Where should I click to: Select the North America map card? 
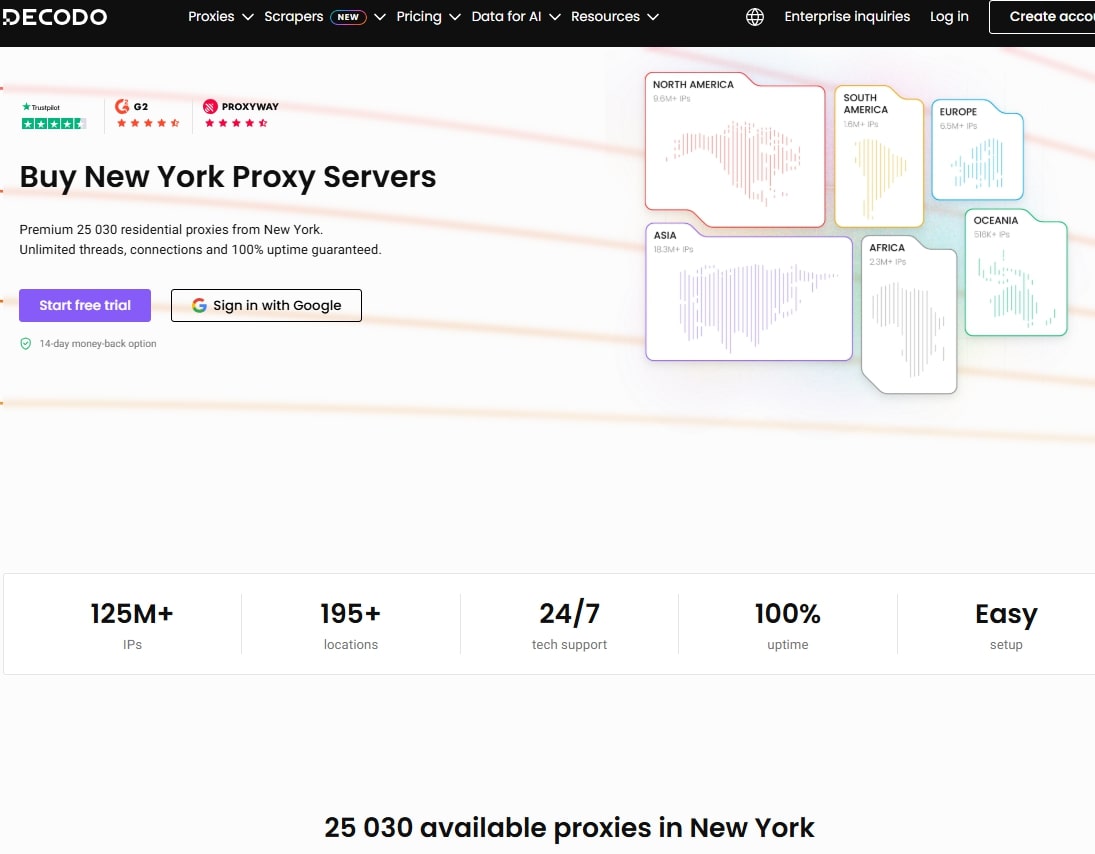(735, 149)
